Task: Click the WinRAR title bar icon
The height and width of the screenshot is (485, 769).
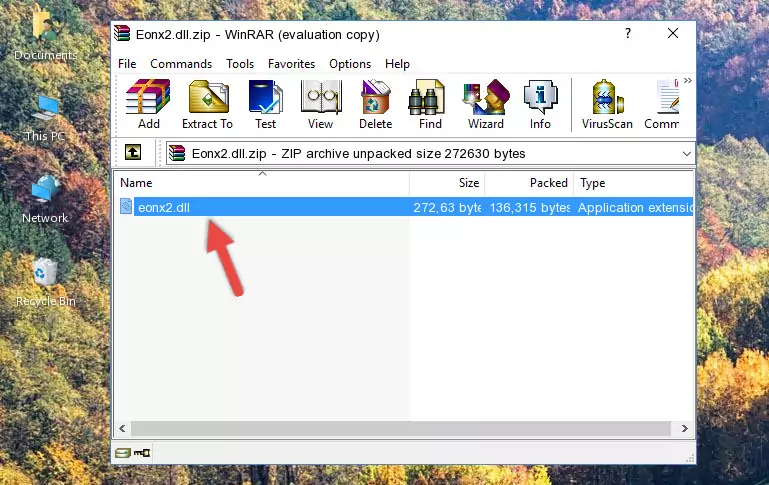Action: click(x=122, y=34)
